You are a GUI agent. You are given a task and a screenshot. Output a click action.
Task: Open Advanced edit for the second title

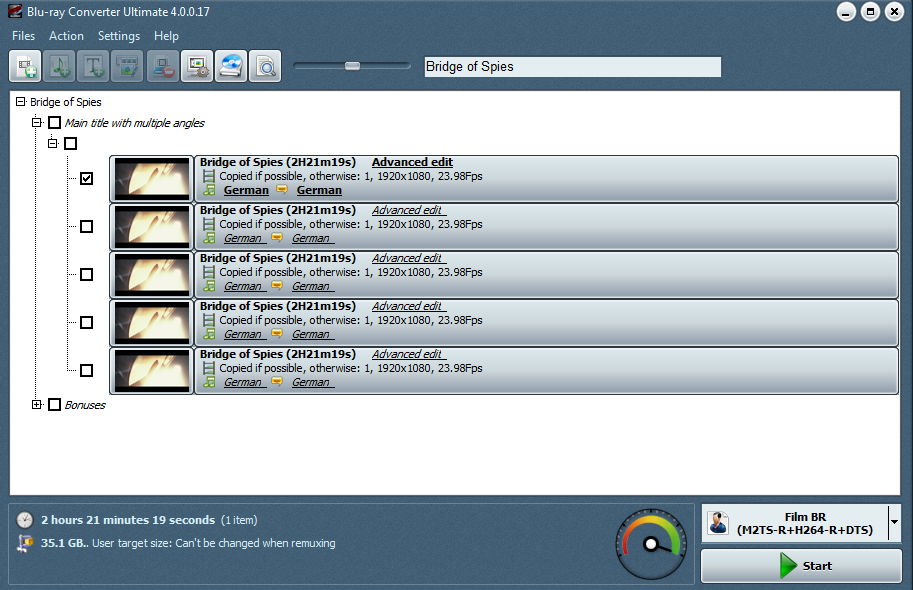click(x=408, y=210)
